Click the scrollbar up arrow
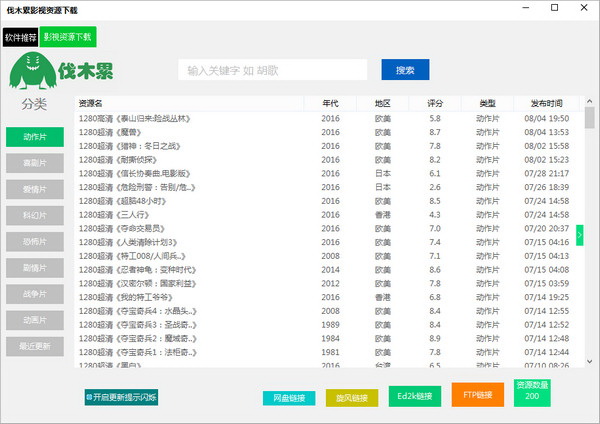Image resolution: width=600 pixels, height=424 pixels. pos(589,101)
